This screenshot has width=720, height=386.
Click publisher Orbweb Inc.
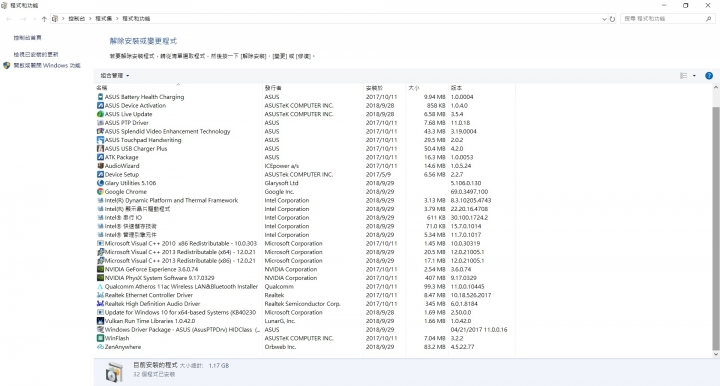coord(280,347)
